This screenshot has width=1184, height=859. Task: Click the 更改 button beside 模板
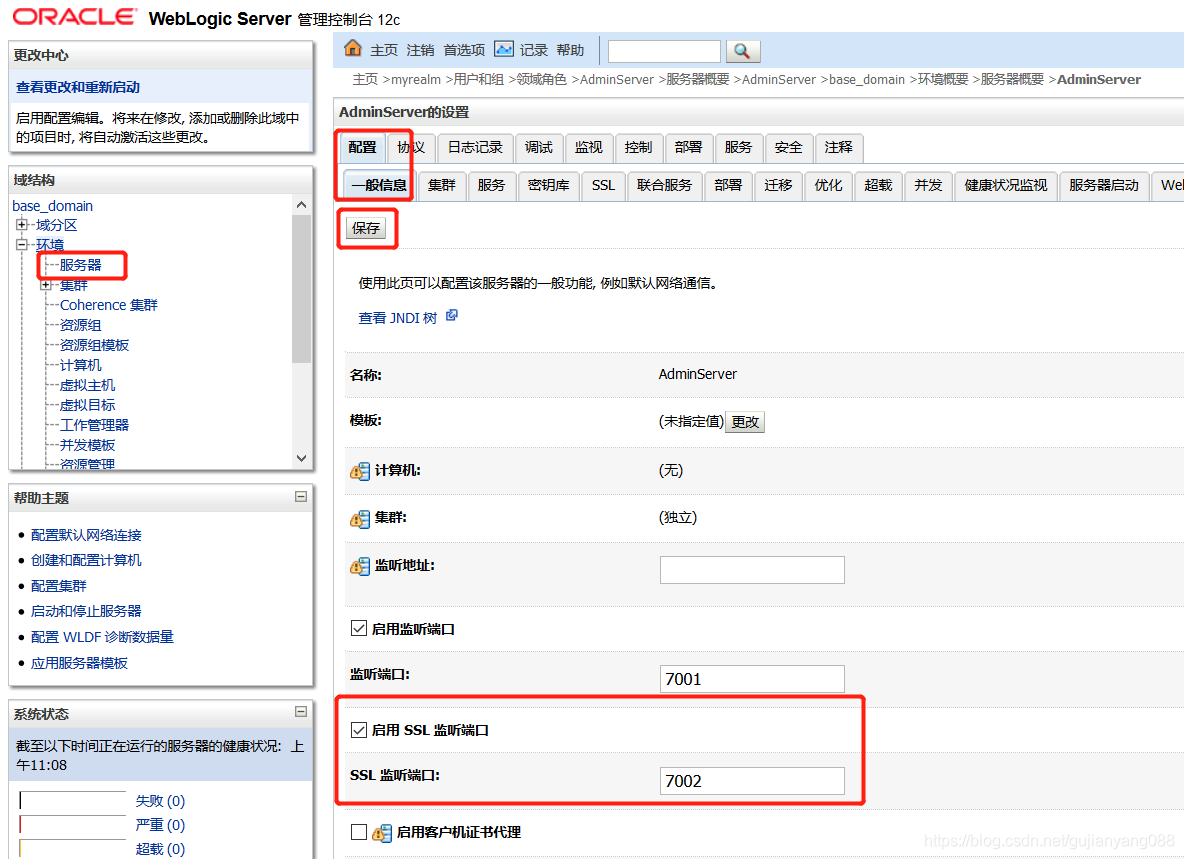[x=745, y=422]
